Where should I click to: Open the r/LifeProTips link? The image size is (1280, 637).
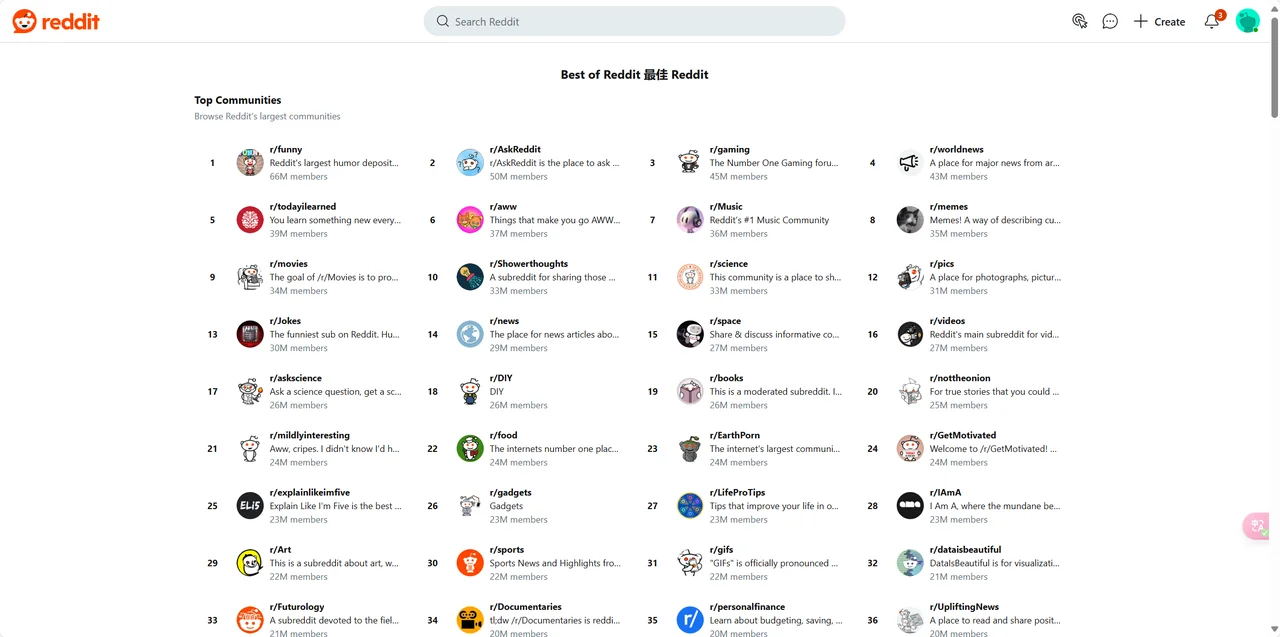(x=738, y=492)
